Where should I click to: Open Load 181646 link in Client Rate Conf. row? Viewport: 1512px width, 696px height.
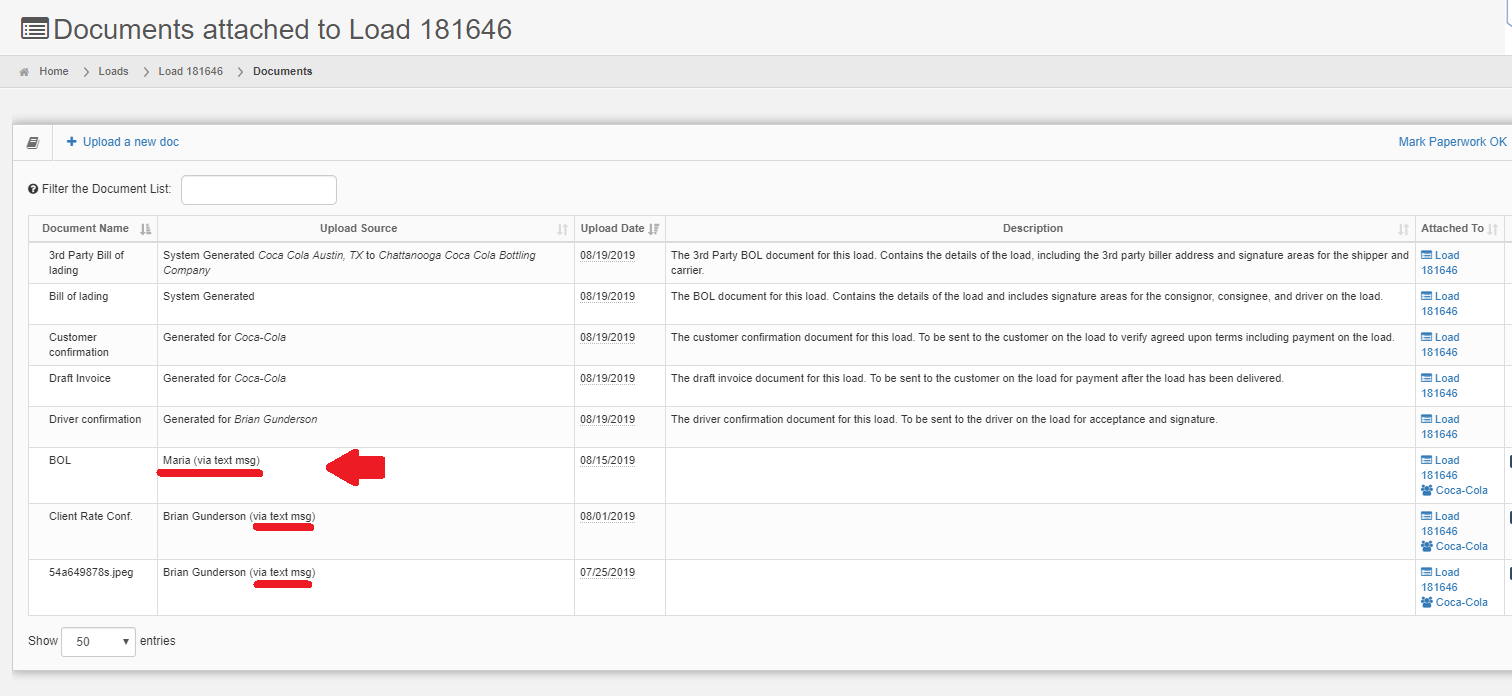[1440, 524]
